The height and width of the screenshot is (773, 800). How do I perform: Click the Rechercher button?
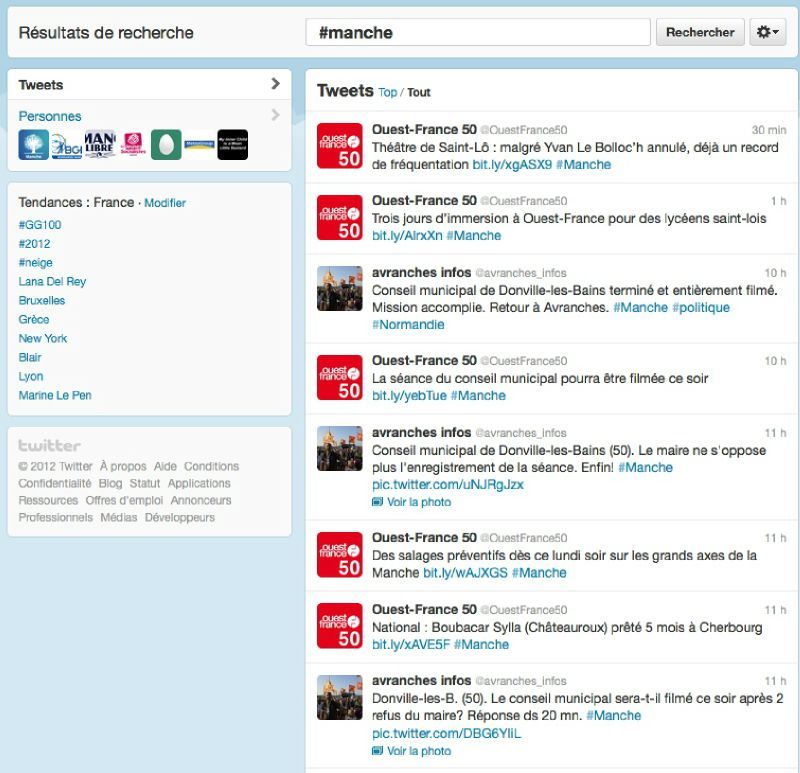pyautogui.click(x=700, y=32)
